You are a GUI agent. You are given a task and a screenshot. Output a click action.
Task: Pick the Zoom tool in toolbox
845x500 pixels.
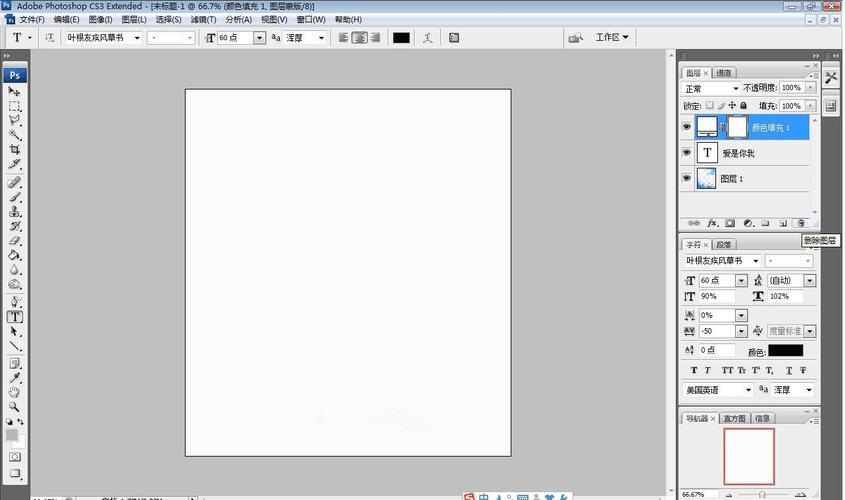coord(15,407)
